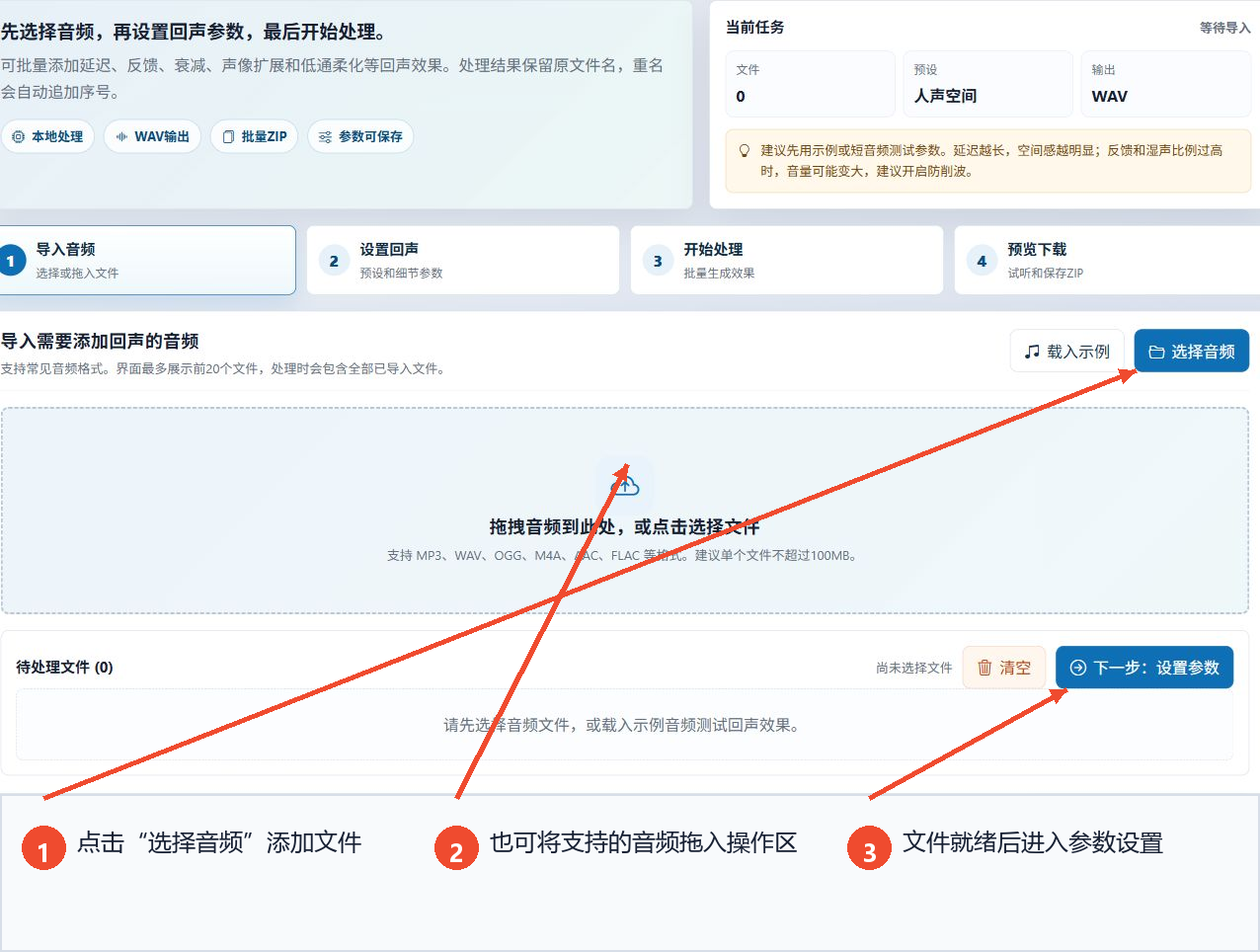Click the 支持常见音频格式 description line
This screenshot has width=1260, height=952.
[x=225, y=368]
